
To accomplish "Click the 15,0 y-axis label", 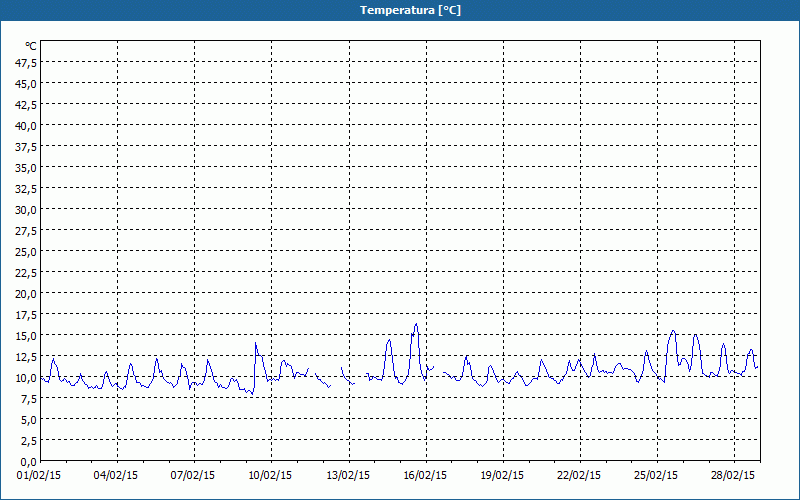I will click(26, 336).
